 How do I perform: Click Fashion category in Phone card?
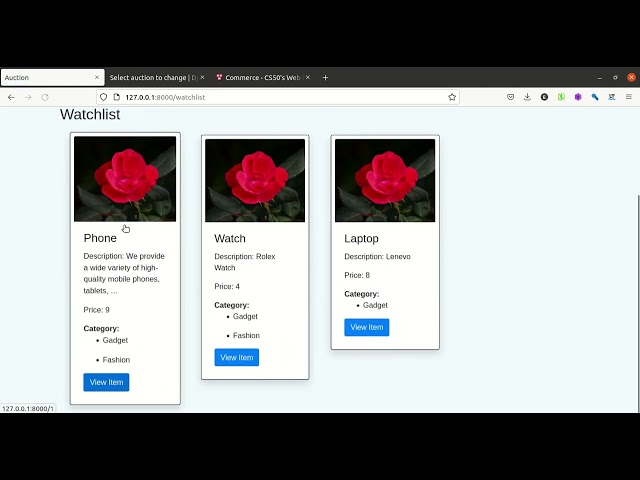116,360
